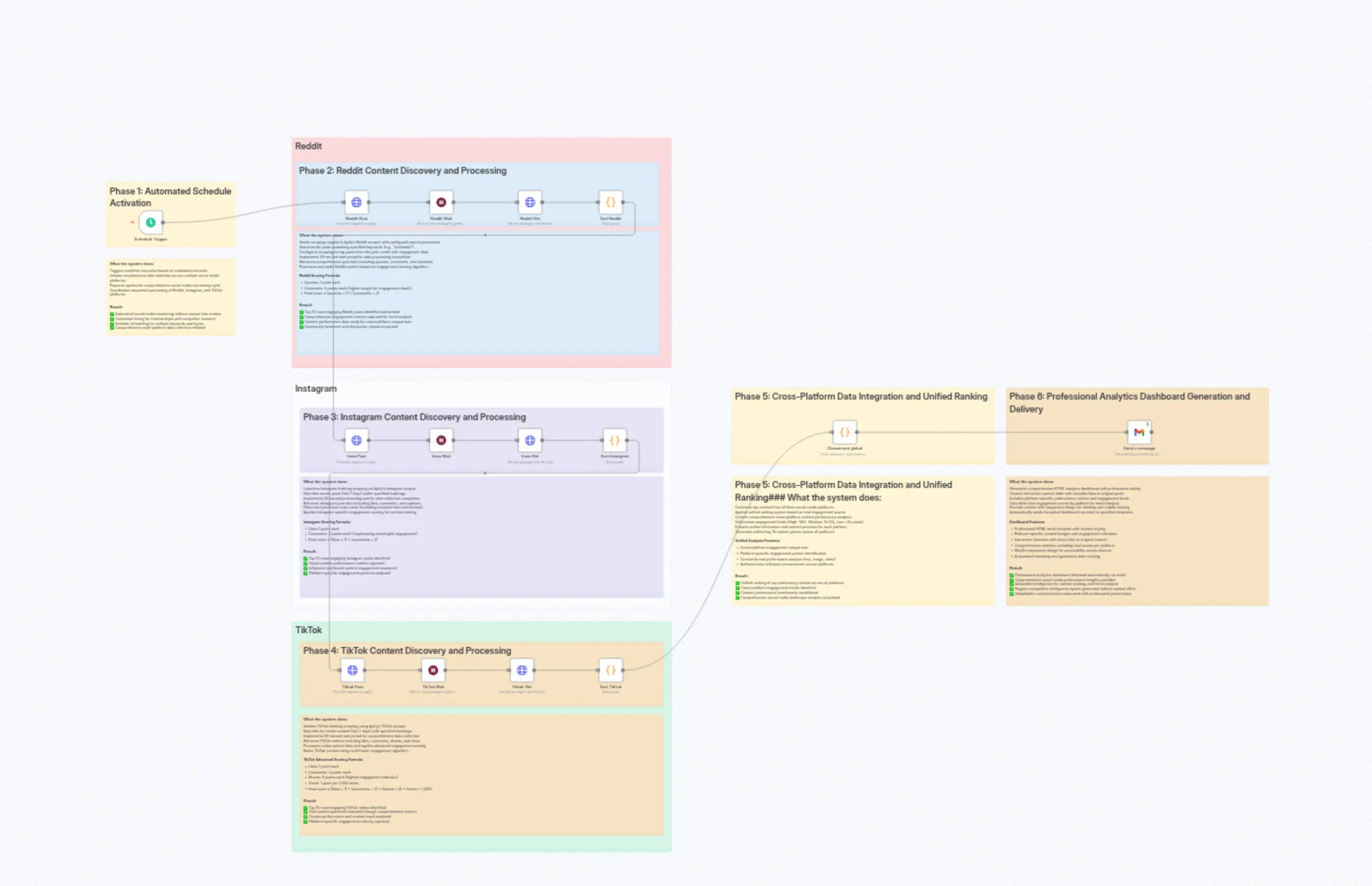Open the Reddit Get node
This screenshot has width=1372, height=886.
point(529,202)
